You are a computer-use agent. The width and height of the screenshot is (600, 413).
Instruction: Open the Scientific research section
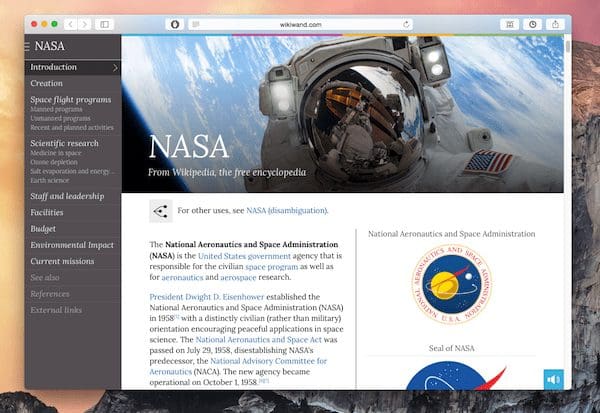[x=64, y=143]
